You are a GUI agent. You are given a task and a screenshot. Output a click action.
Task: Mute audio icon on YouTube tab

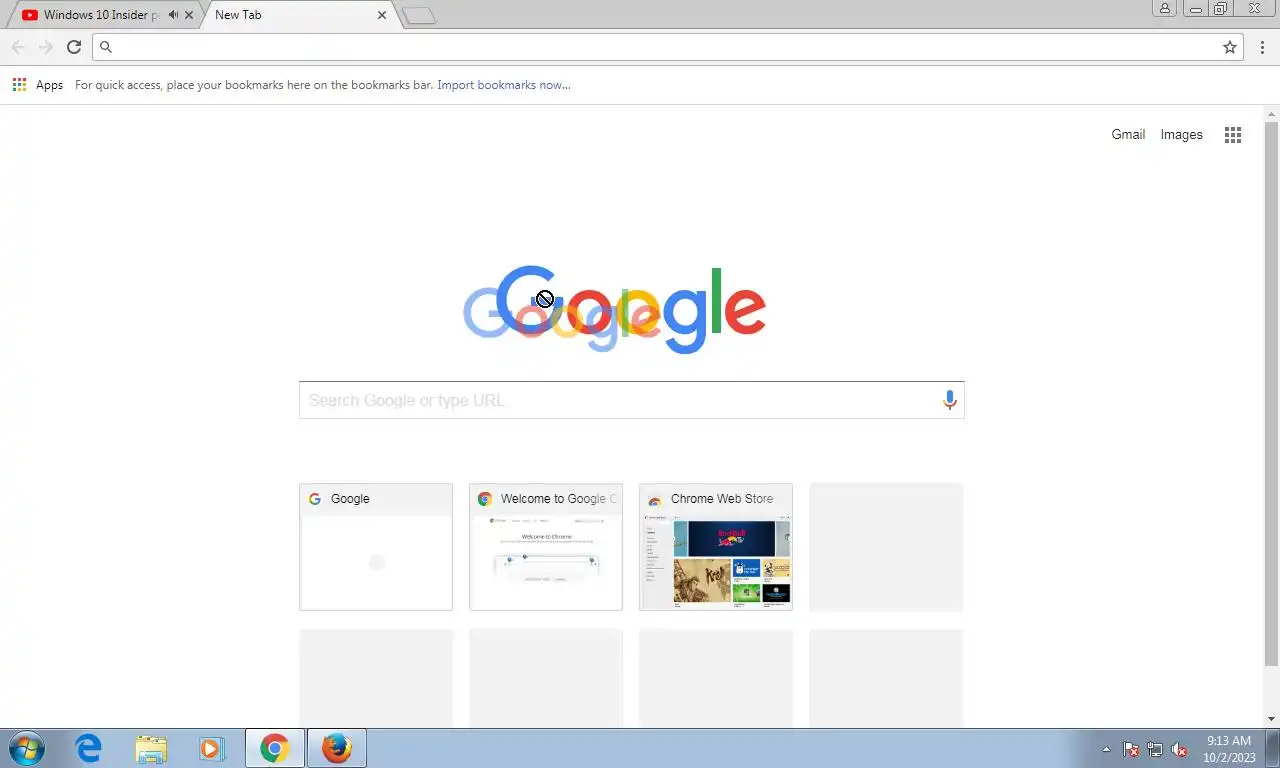pos(174,15)
